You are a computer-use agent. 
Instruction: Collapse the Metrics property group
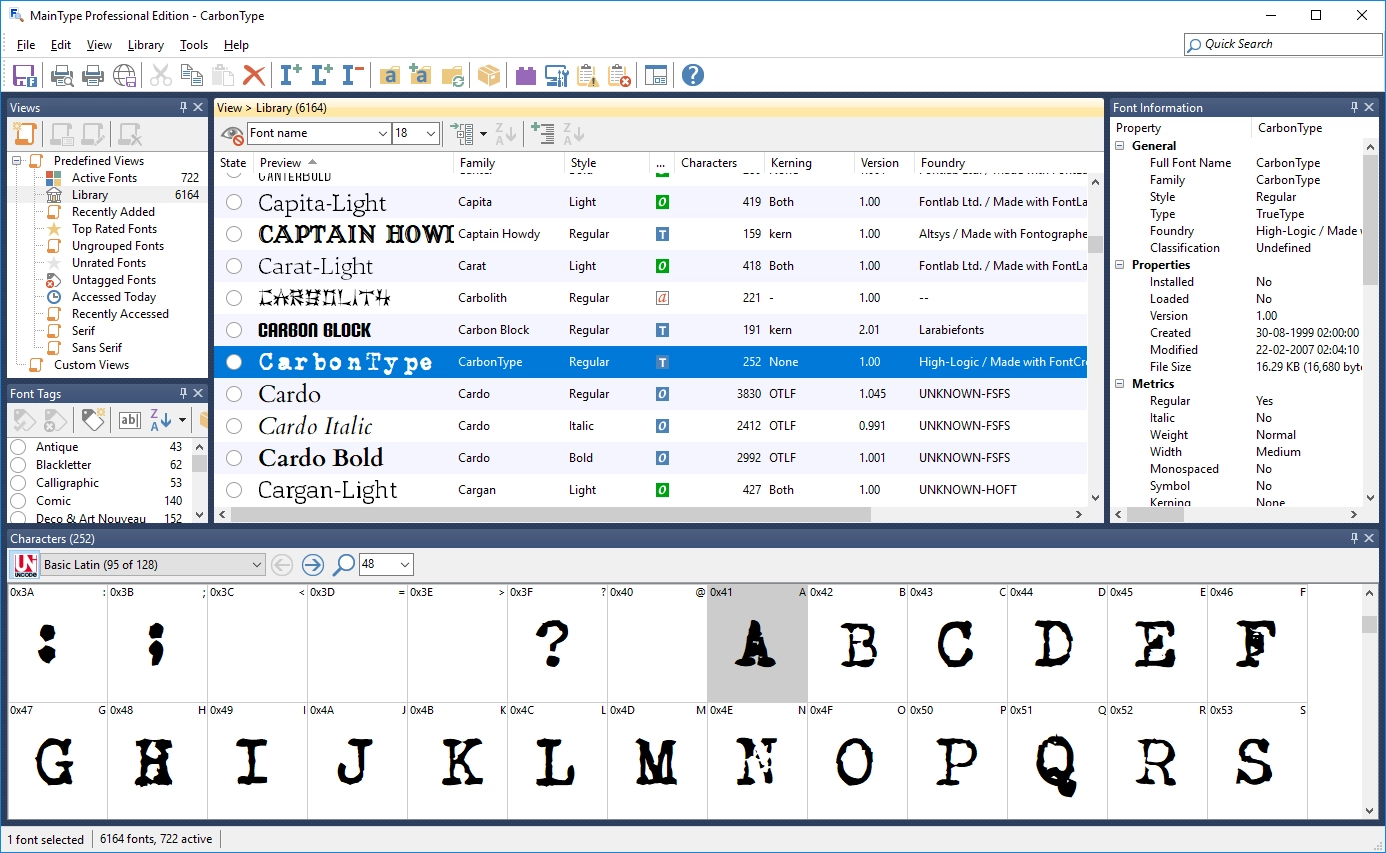1120,384
